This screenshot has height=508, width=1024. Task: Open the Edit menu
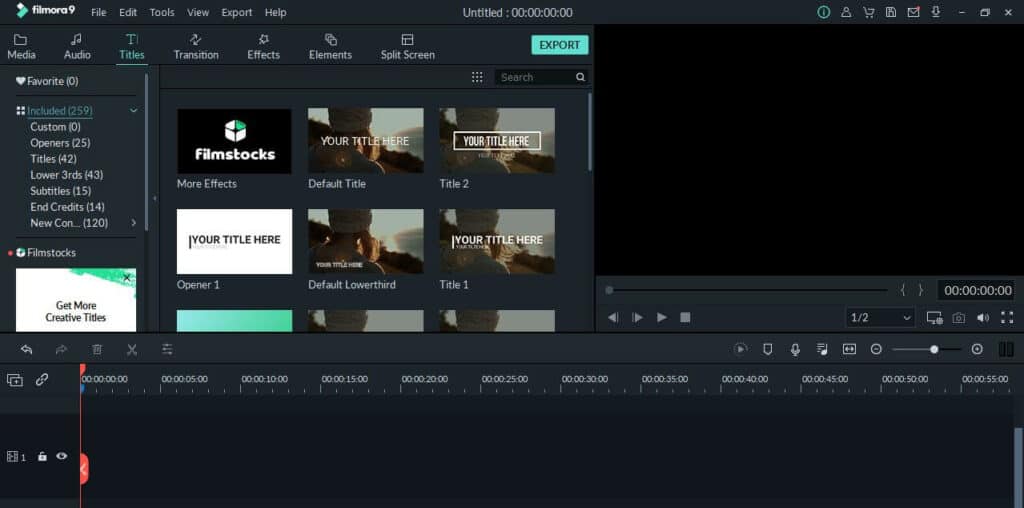128,12
